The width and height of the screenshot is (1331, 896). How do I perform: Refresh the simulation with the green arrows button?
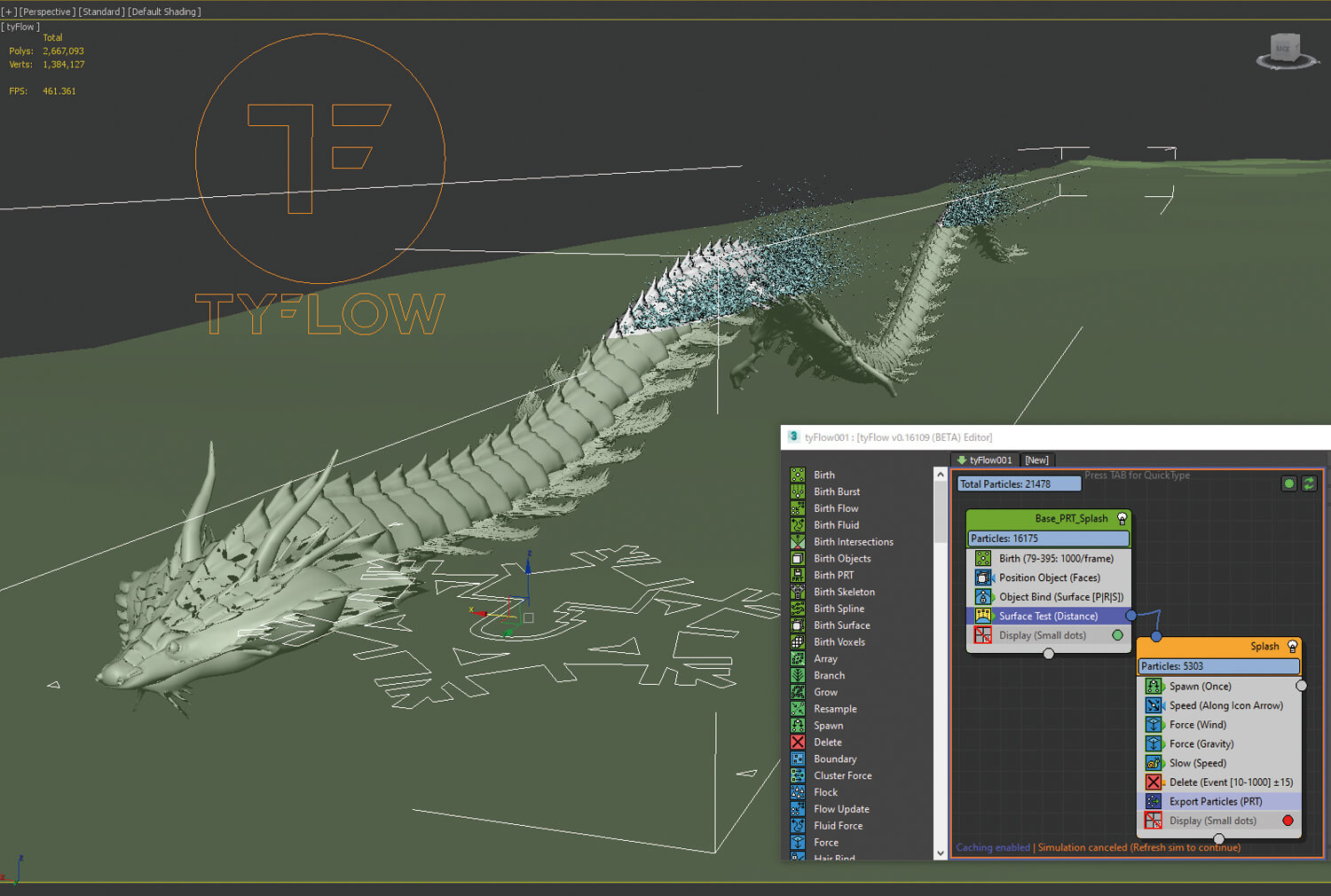coord(1309,483)
